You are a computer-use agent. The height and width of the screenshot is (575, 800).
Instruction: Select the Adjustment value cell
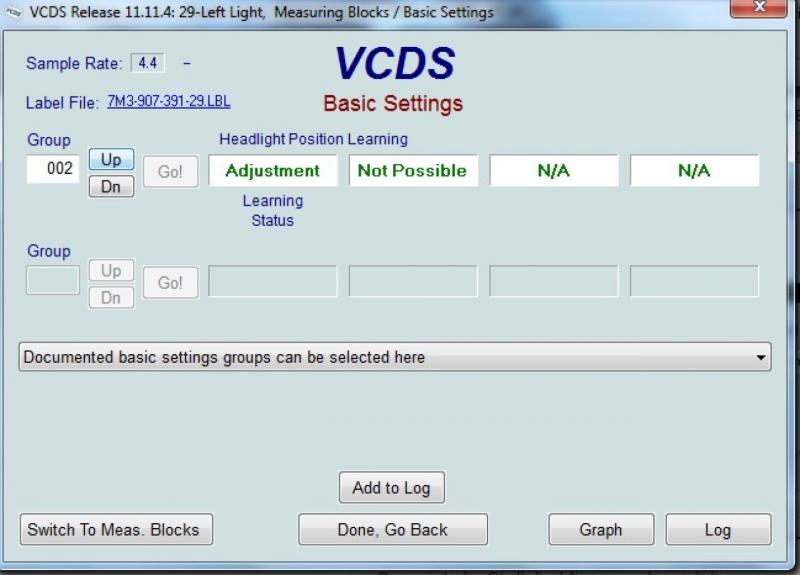click(273, 170)
